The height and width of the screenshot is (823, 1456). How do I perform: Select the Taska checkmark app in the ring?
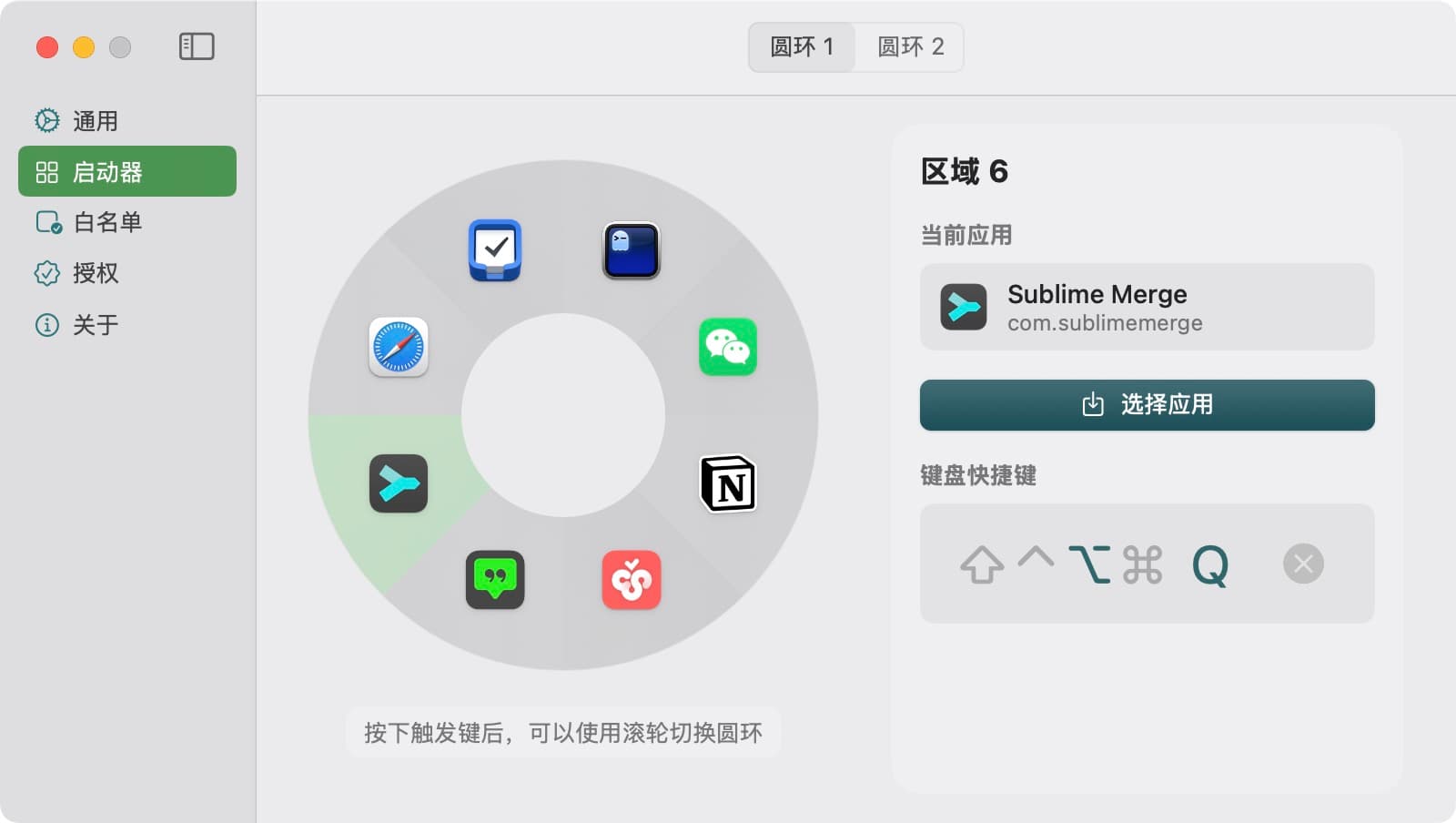(495, 250)
